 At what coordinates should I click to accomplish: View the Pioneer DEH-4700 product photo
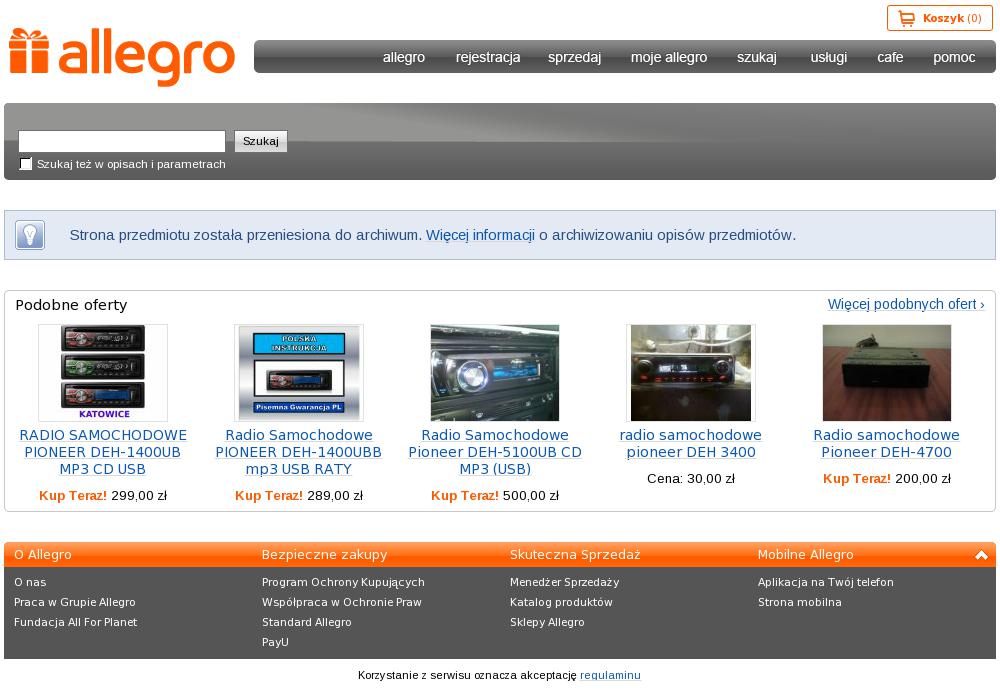(886, 373)
